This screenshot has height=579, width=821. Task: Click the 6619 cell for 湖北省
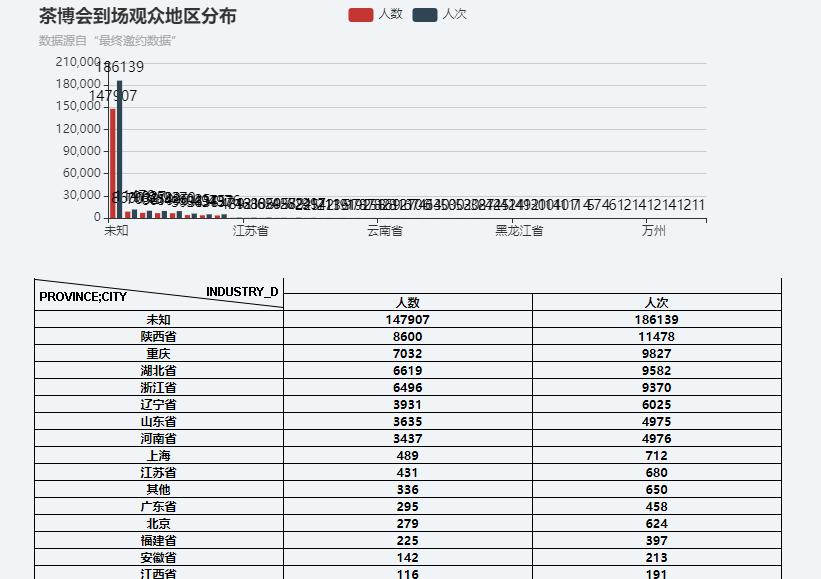tap(407, 371)
